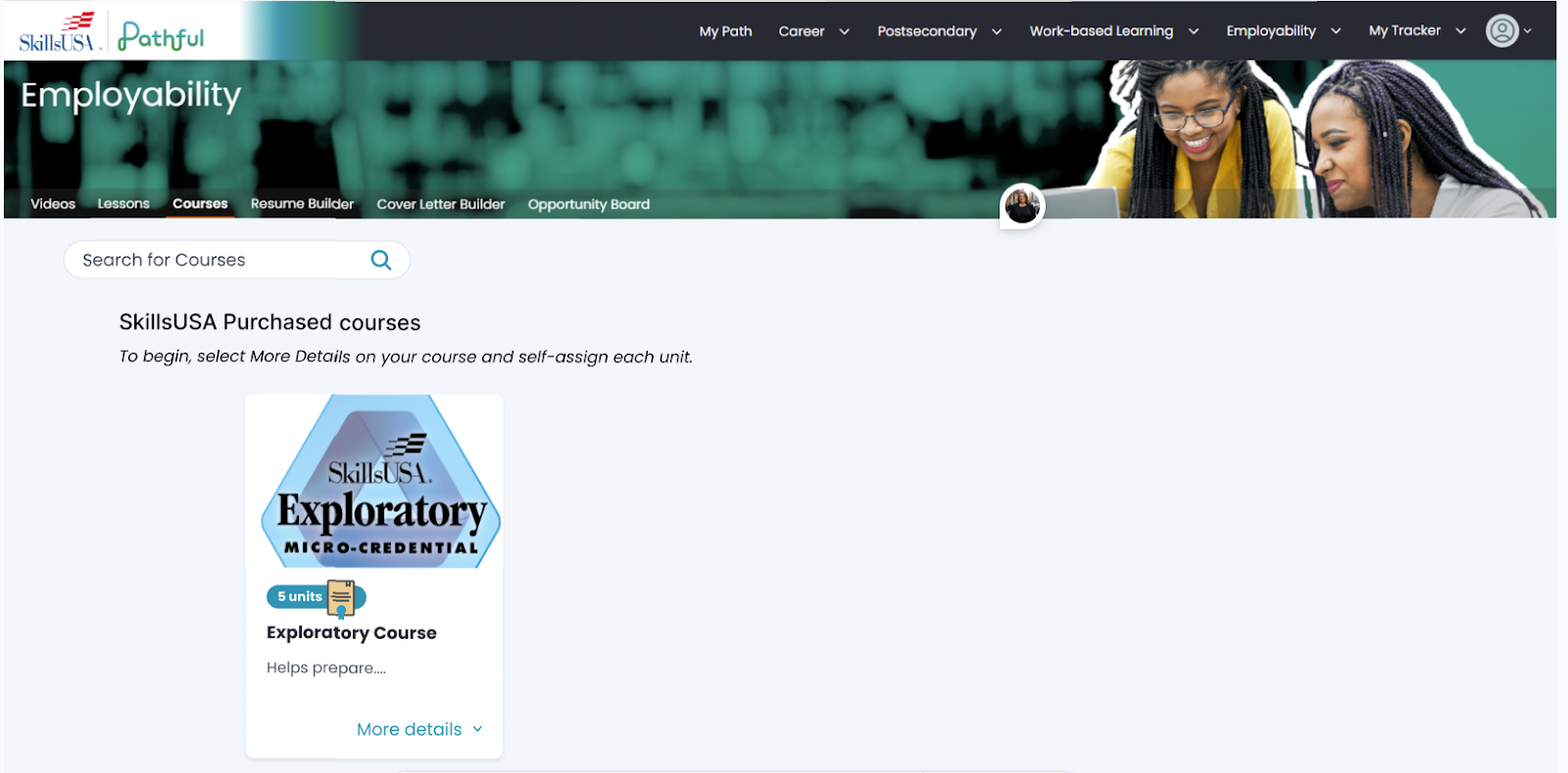Viewport: 1568px width, 773px height.
Task: Switch to the Lessons tab
Action: 123,204
